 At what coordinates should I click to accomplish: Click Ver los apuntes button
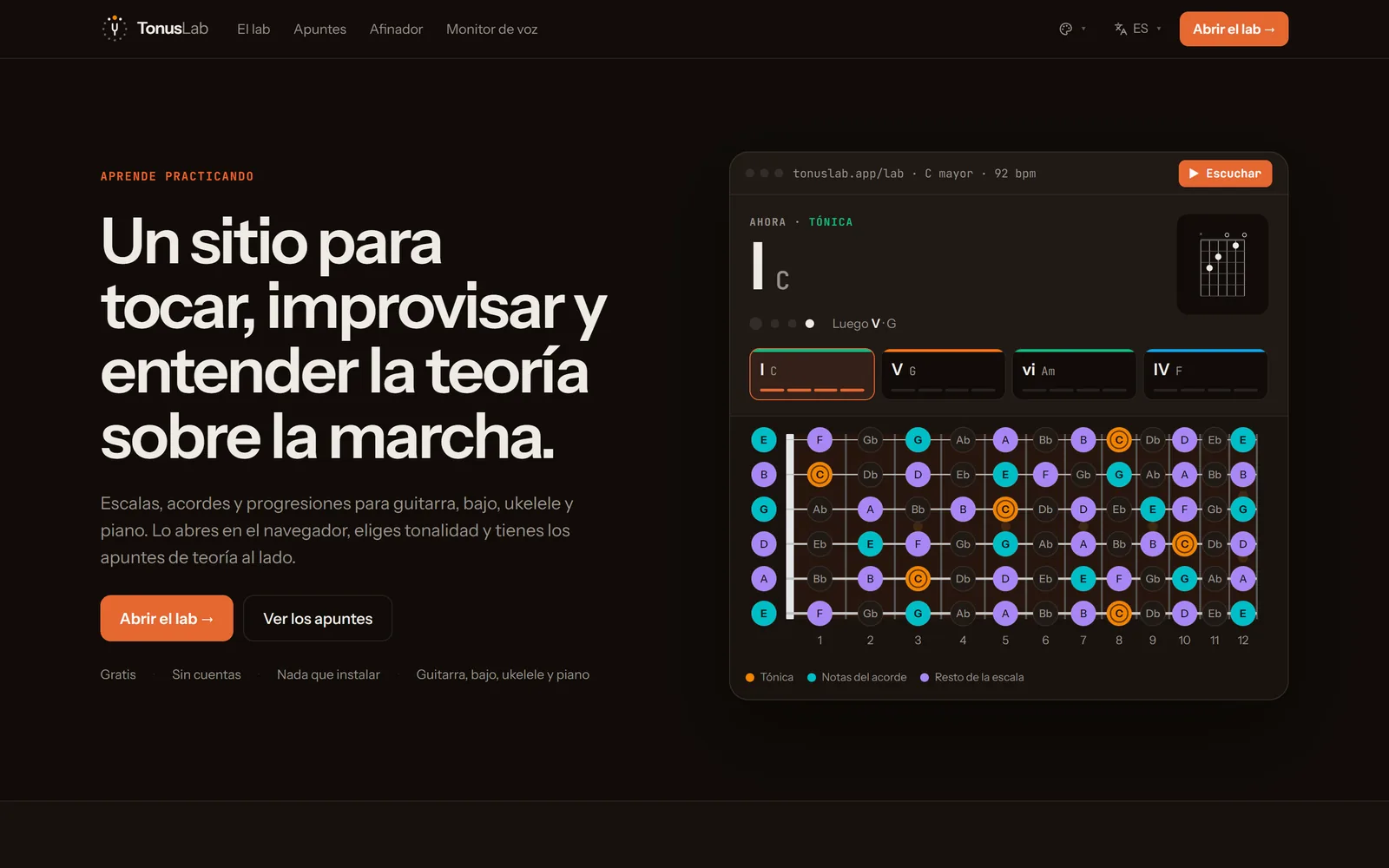pos(318,618)
